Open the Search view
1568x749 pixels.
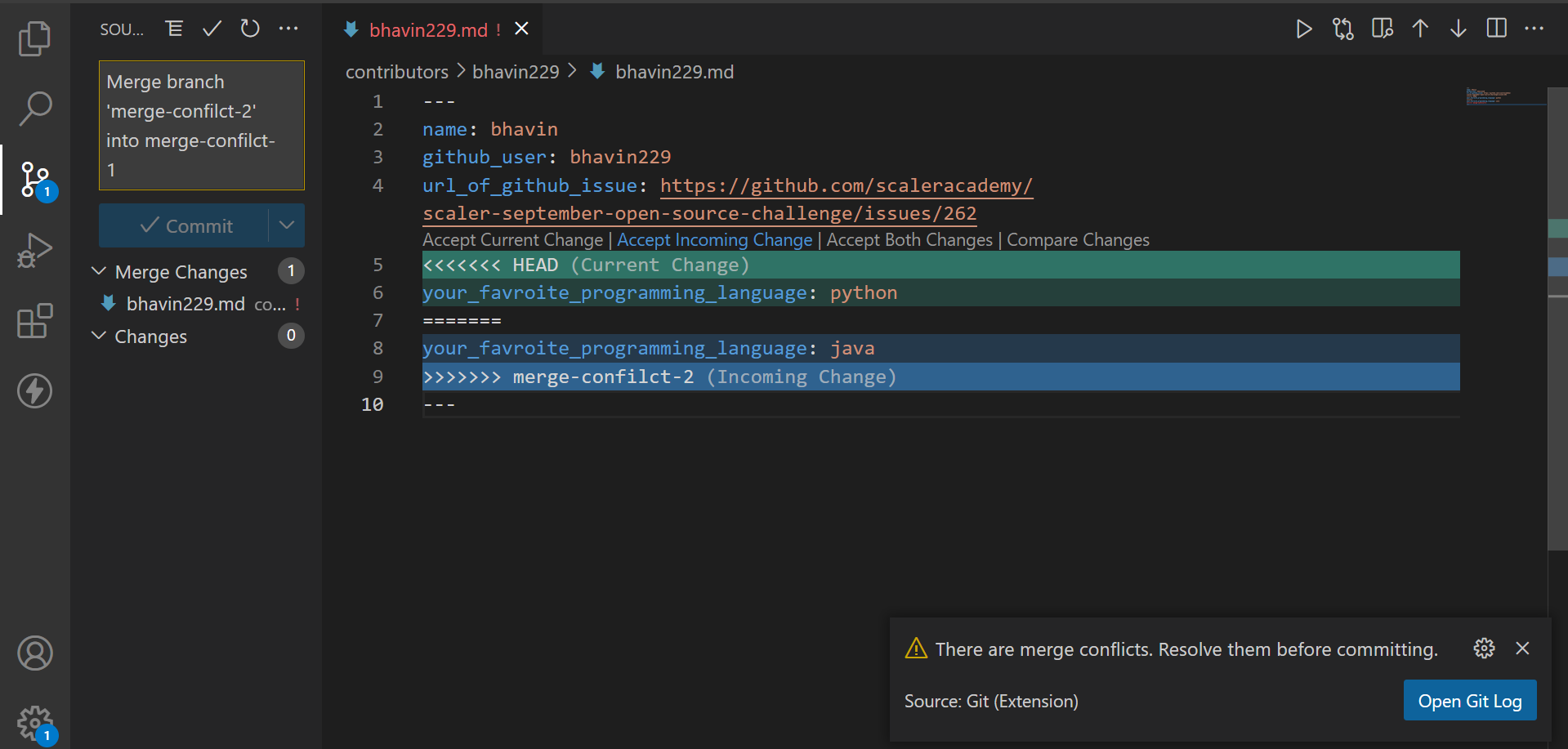pyautogui.click(x=34, y=108)
